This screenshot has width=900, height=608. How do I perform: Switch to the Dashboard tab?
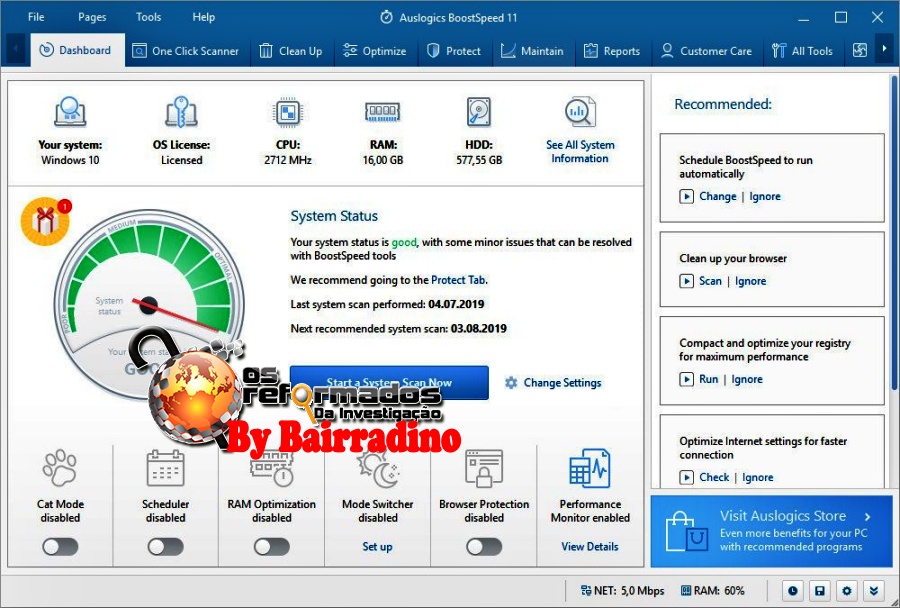[x=77, y=51]
